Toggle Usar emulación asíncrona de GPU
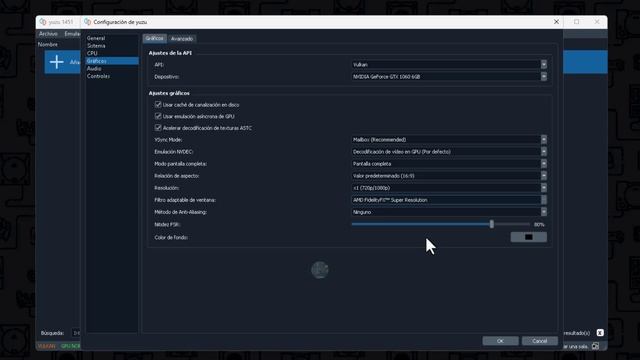Viewport: 640px width, 360px height. 158,116
